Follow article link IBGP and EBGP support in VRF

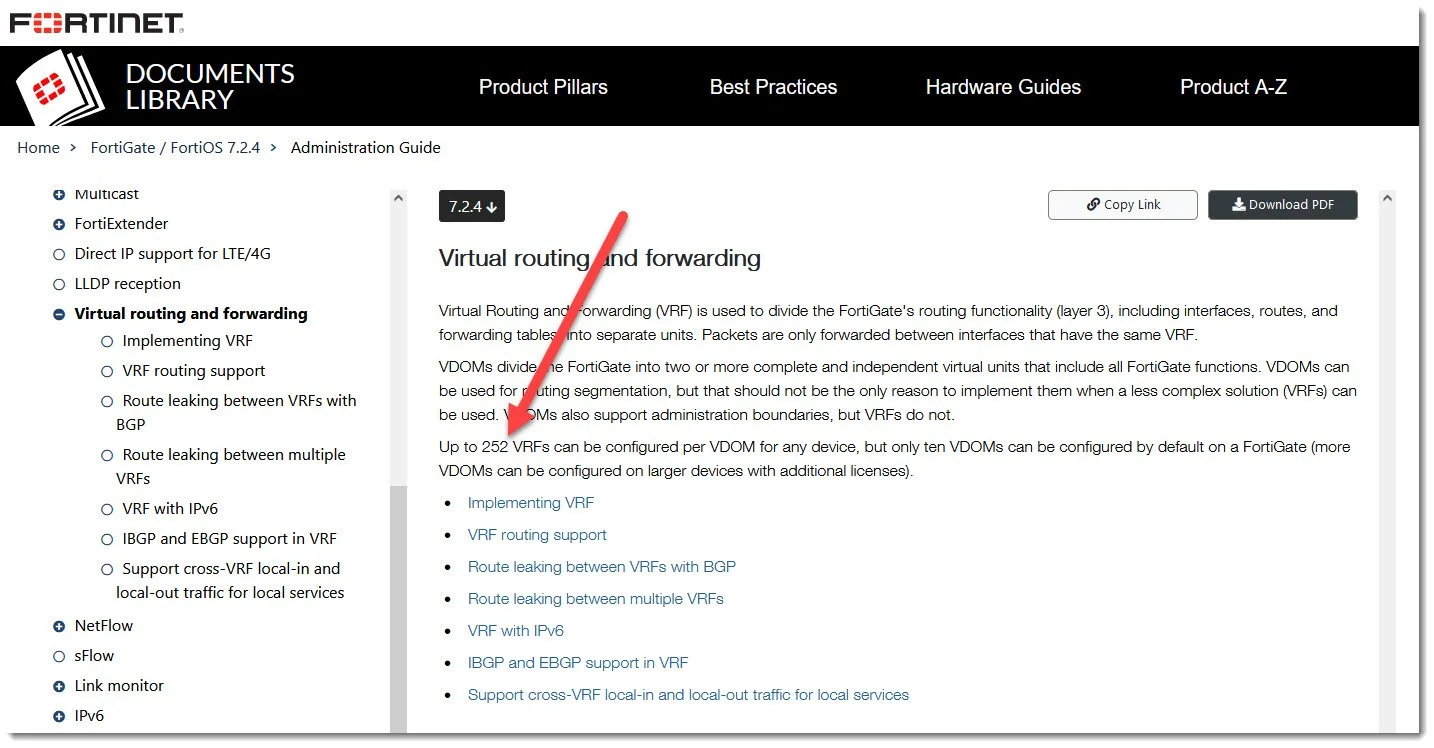[578, 663]
